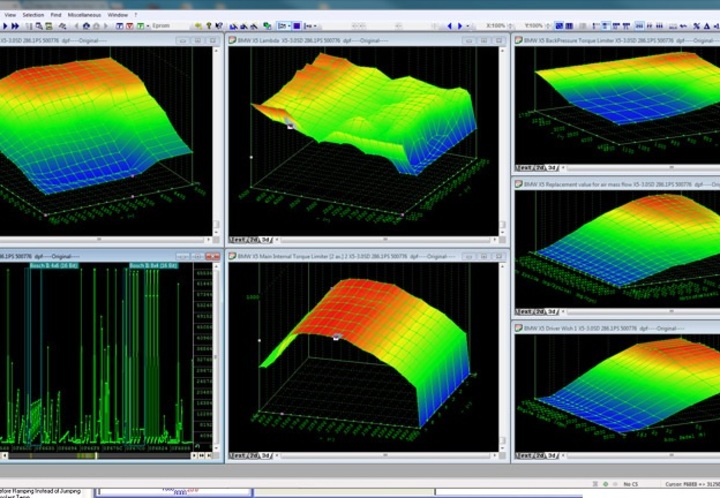This screenshot has height=498, width=720.
Task: Click the Main Internal Torque Limiter window icon
Action: pos(233,256)
